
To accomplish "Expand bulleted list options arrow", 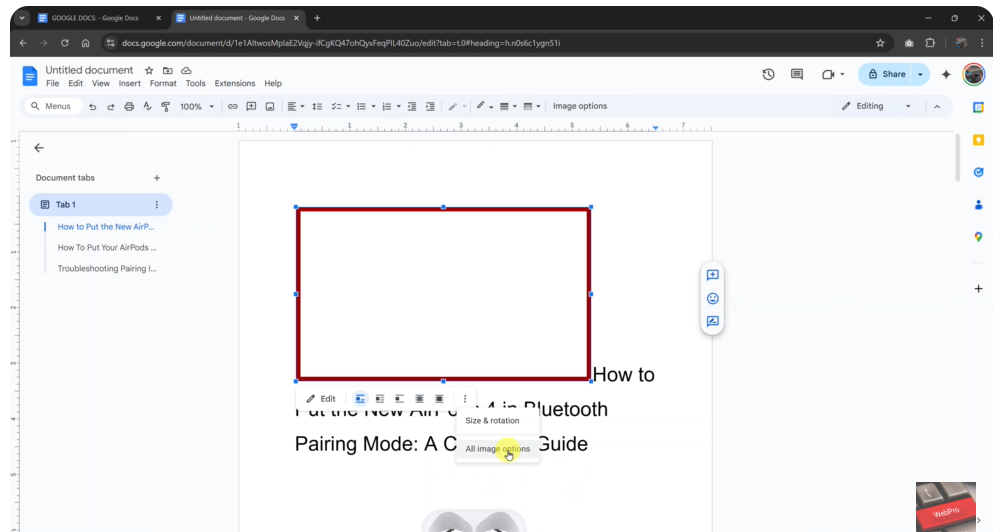I will pos(373,106).
